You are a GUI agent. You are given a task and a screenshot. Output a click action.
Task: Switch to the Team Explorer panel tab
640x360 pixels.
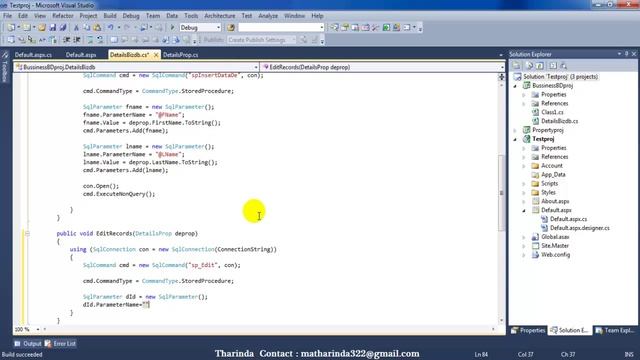(615, 330)
